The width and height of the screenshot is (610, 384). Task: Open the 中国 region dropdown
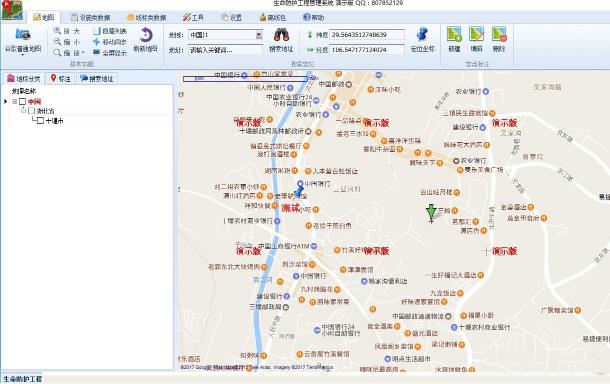(x=259, y=35)
